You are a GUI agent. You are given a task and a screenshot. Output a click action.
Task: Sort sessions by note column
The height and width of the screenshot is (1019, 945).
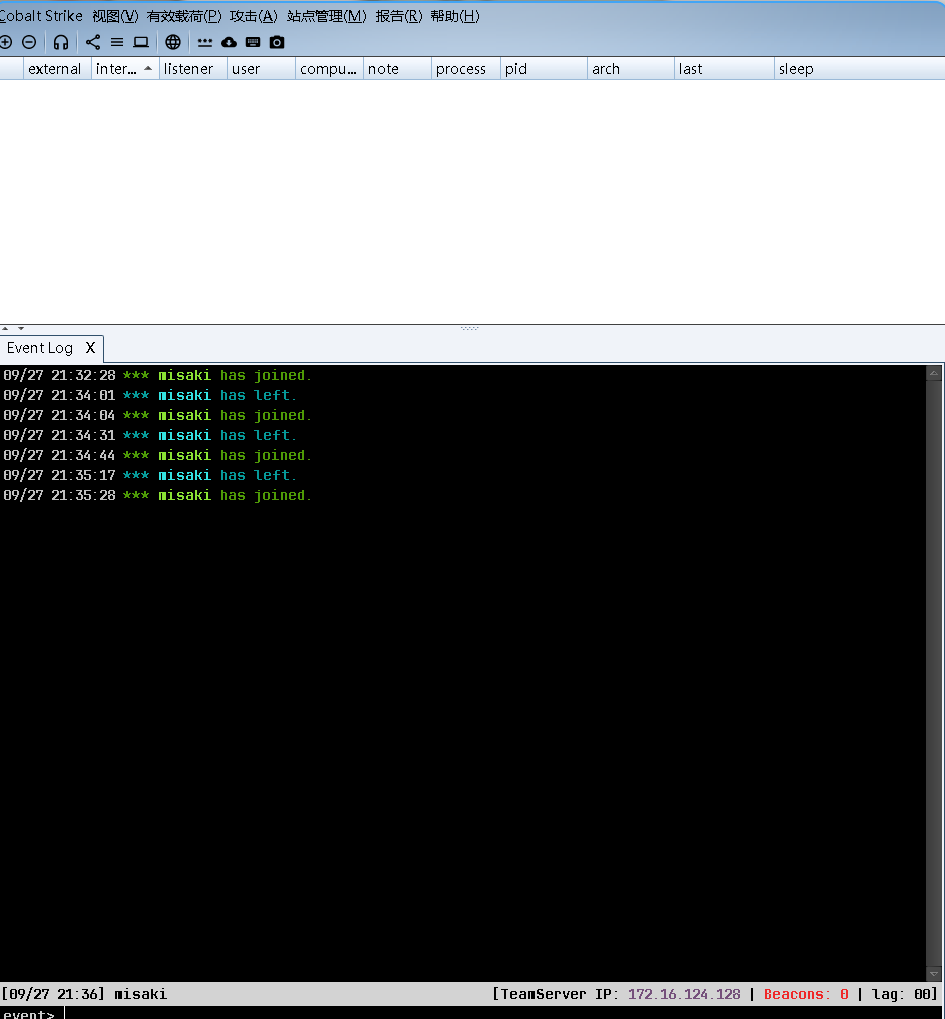coord(398,68)
